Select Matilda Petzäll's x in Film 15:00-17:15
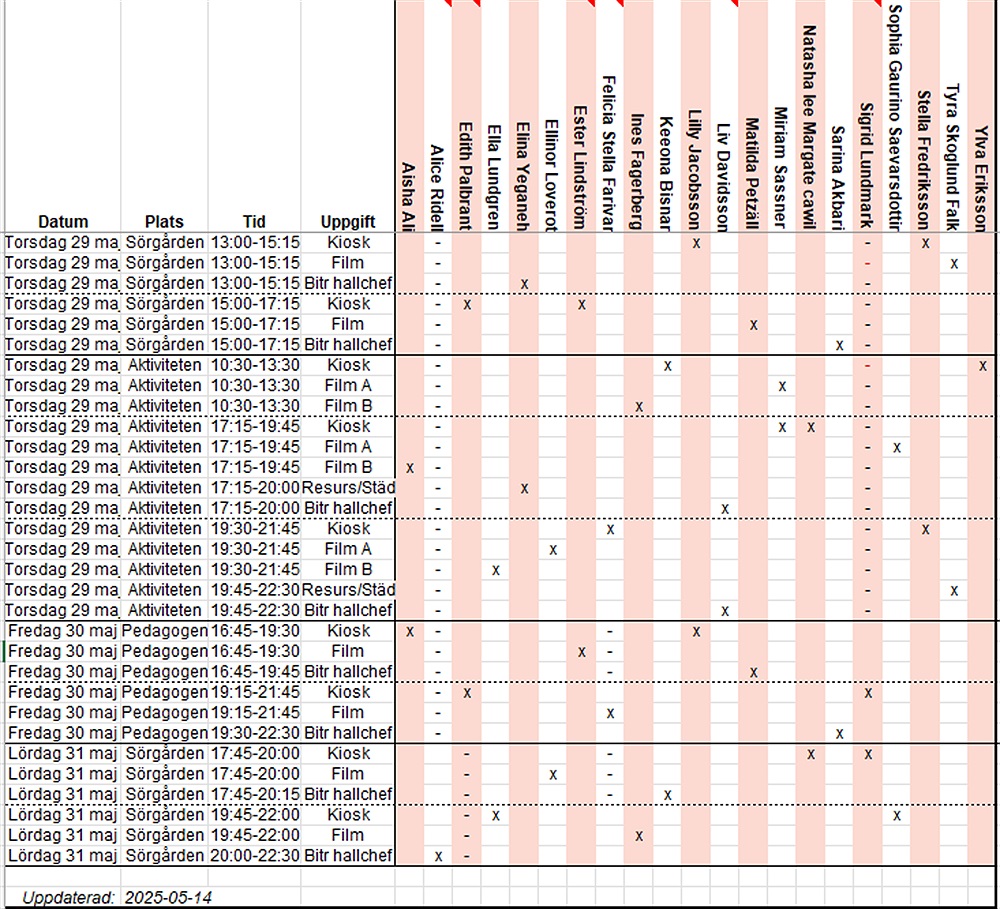 pos(753,325)
